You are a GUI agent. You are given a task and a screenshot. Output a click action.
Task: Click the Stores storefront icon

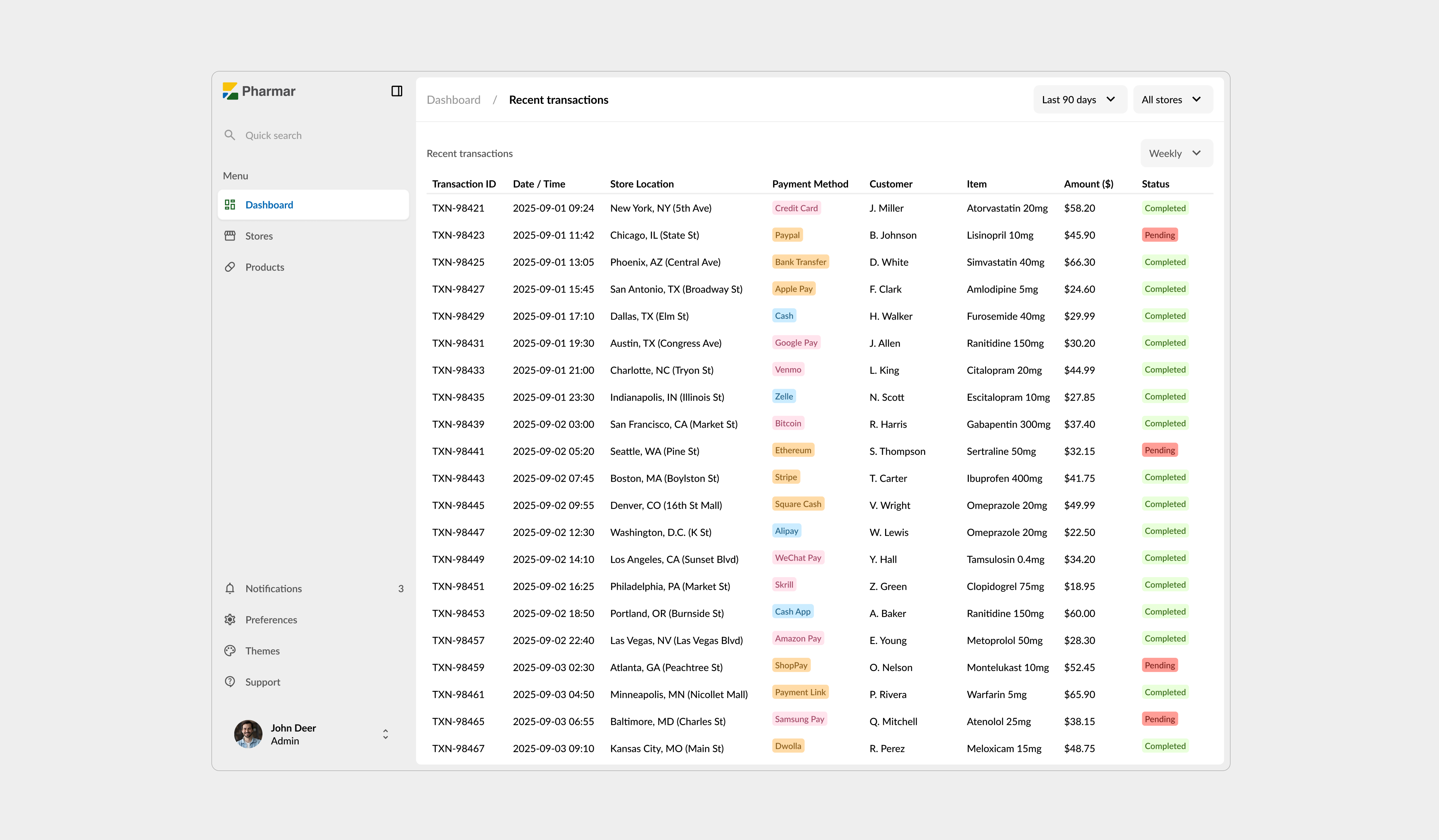[230, 236]
